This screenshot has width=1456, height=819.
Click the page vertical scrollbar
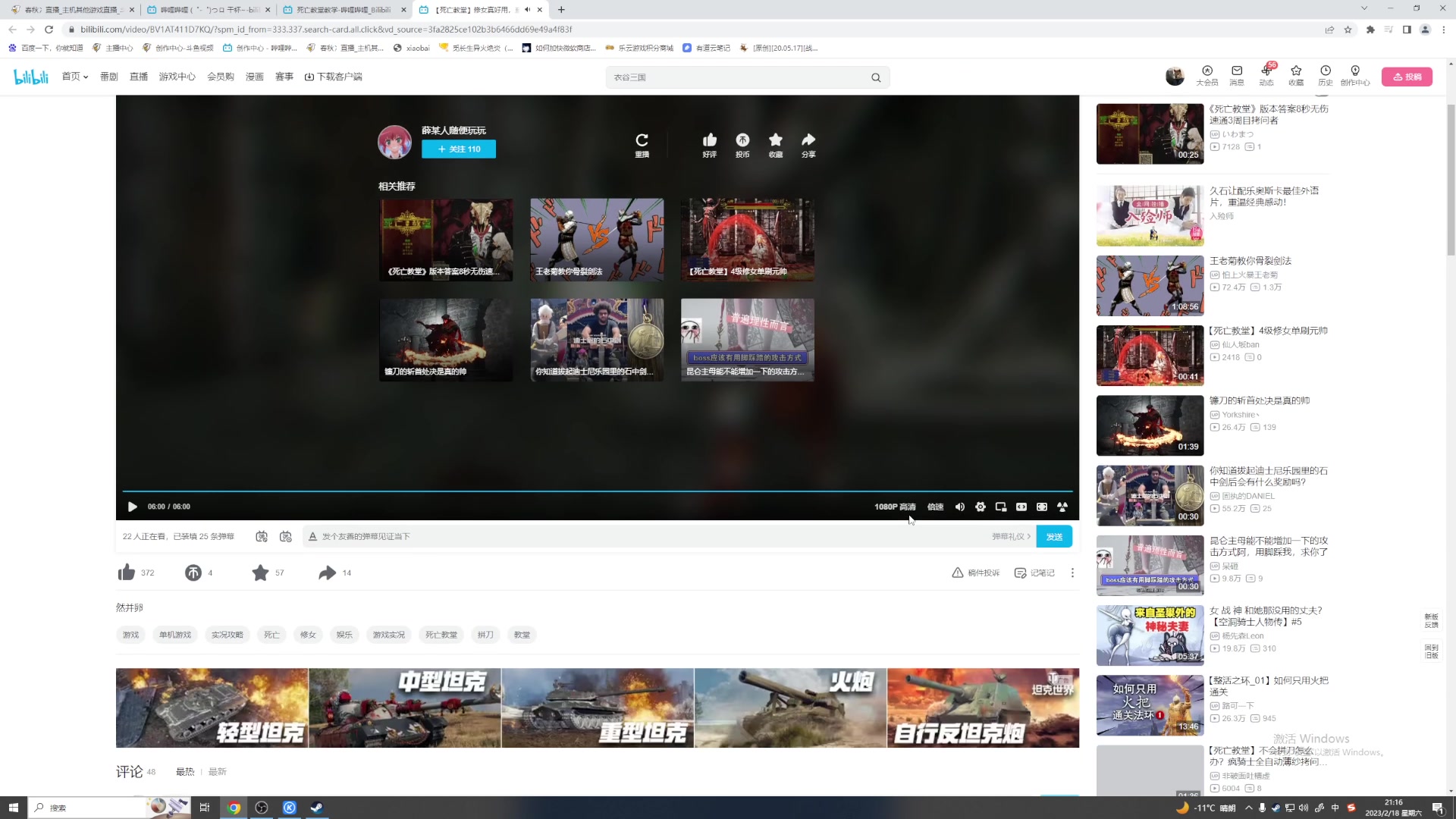click(1451, 180)
